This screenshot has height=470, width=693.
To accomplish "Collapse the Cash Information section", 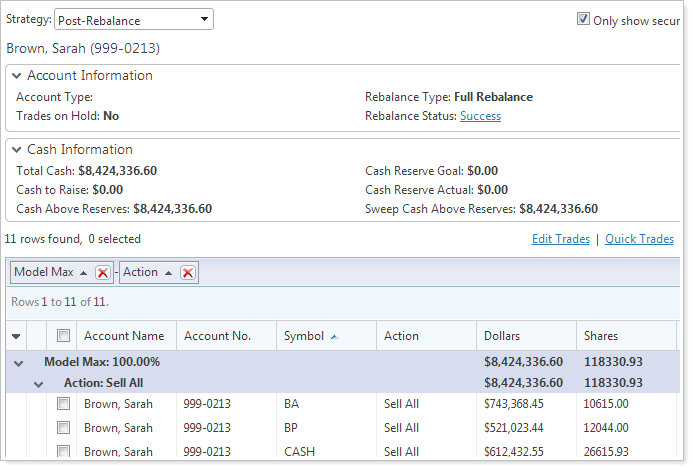I will click(16, 150).
